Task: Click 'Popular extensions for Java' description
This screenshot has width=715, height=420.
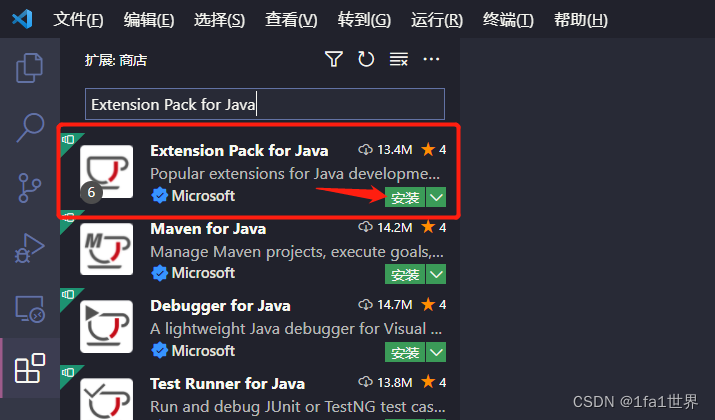Action: (295, 174)
